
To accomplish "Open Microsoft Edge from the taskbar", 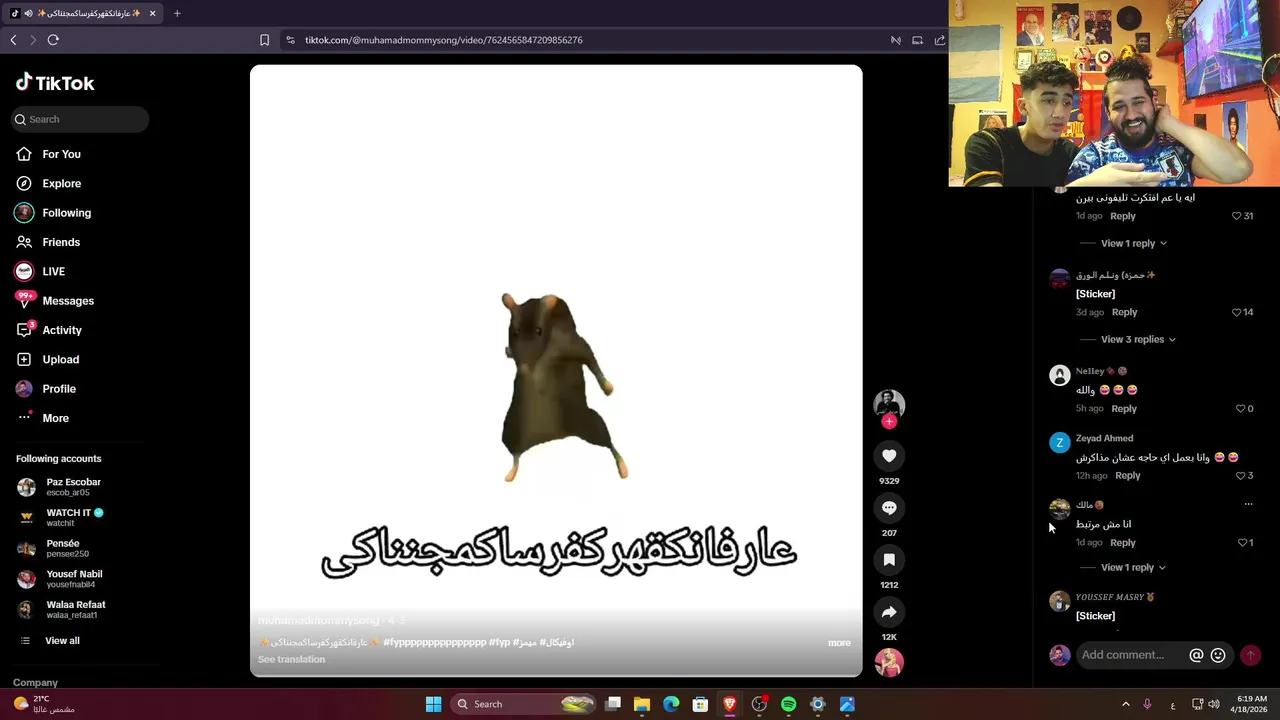I will point(671,704).
